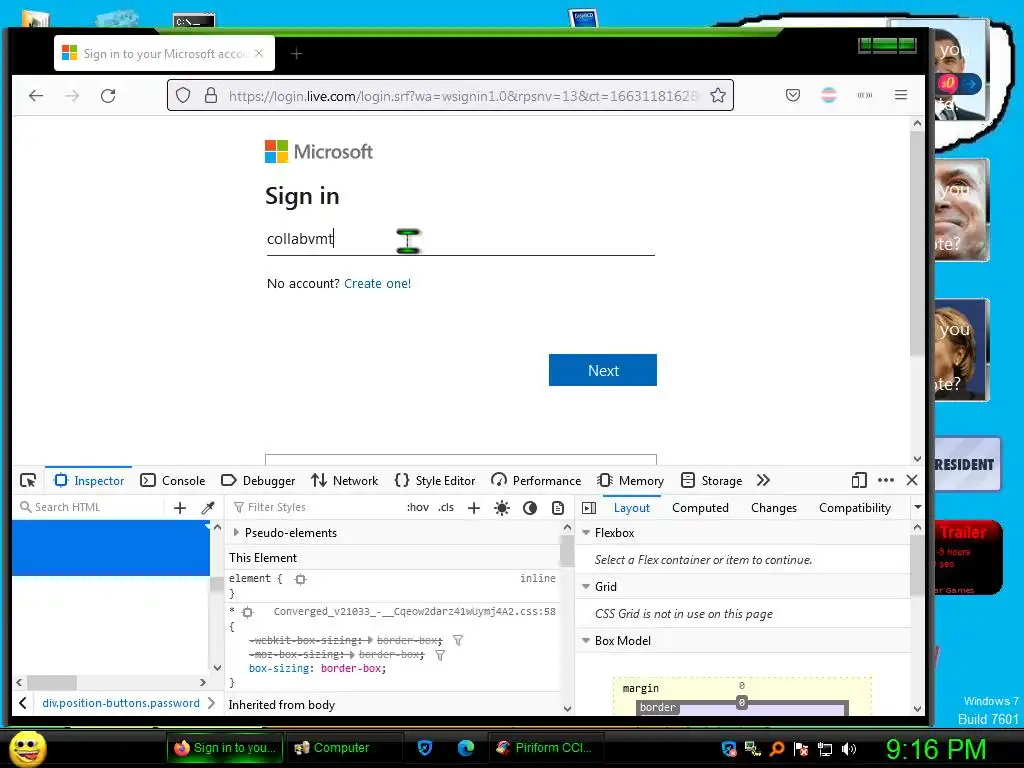Click the Next sign-in button
The width and height of the screenshot is (1024, 768).
tap(603, 370)
